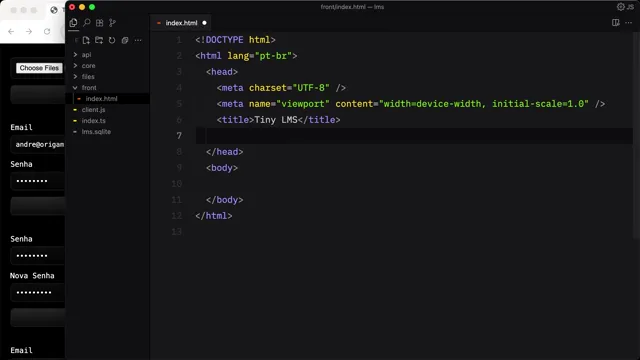Click button below Choose Files
640x360 pixels.
pos(38,94)
